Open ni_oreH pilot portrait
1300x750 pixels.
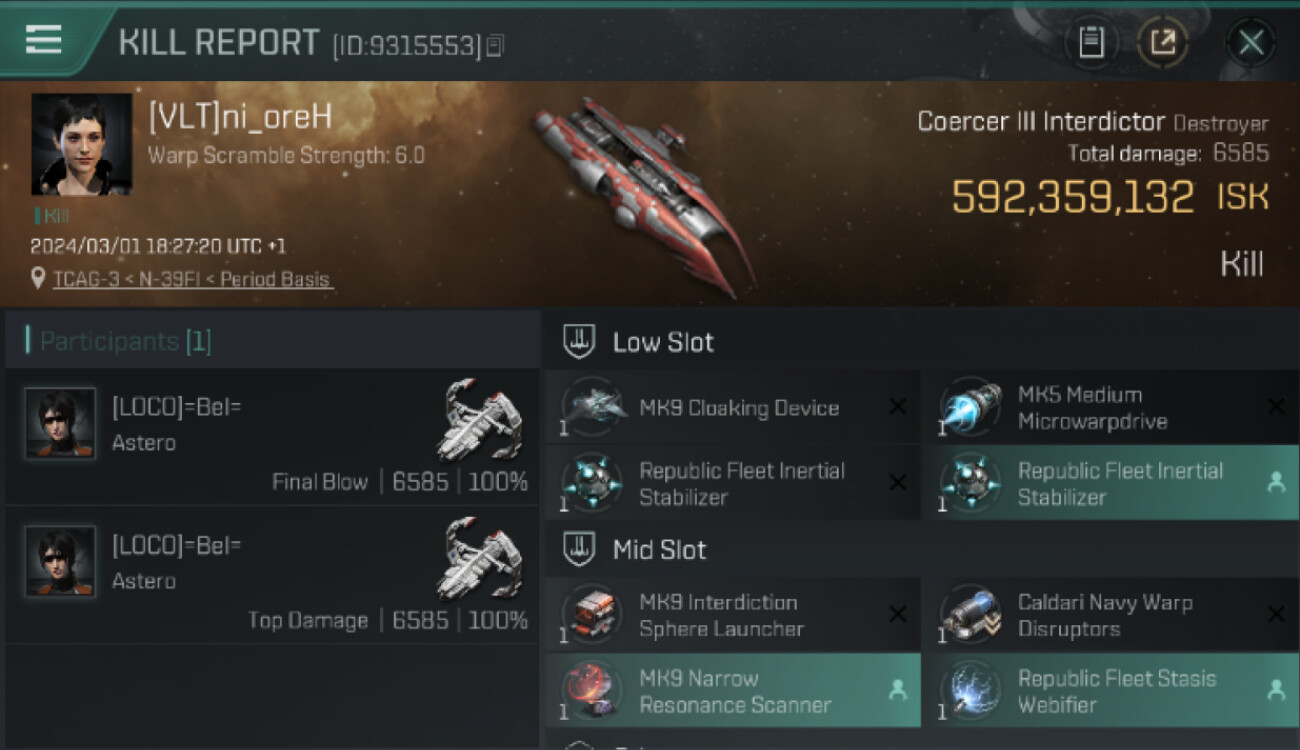(x=82, y=144)
